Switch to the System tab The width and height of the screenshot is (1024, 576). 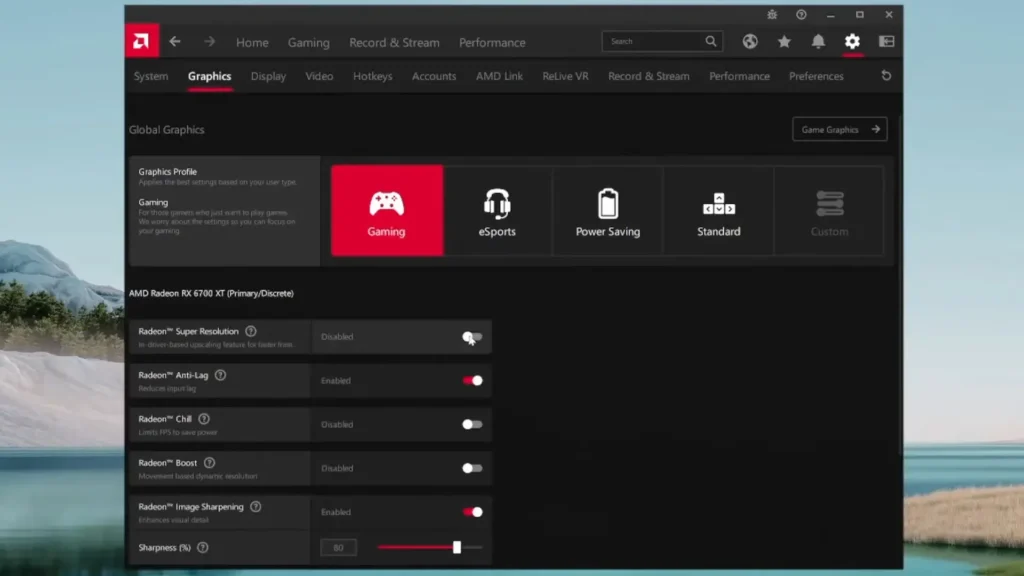click(x=151, y=76)
